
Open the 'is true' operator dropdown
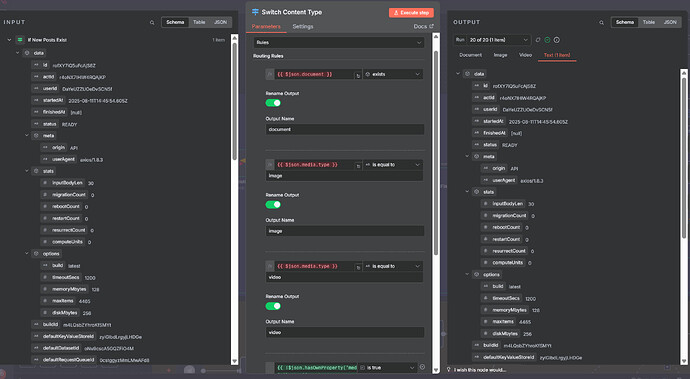[x=388, y=368]
